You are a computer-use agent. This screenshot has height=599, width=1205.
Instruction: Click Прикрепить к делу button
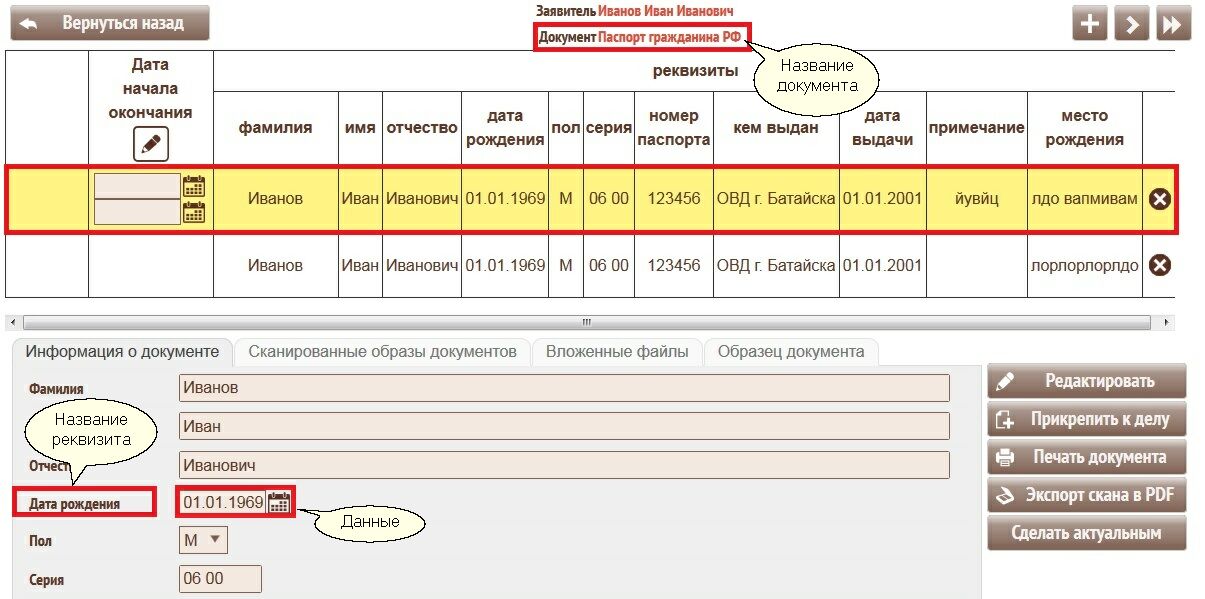click(1087, 419)
